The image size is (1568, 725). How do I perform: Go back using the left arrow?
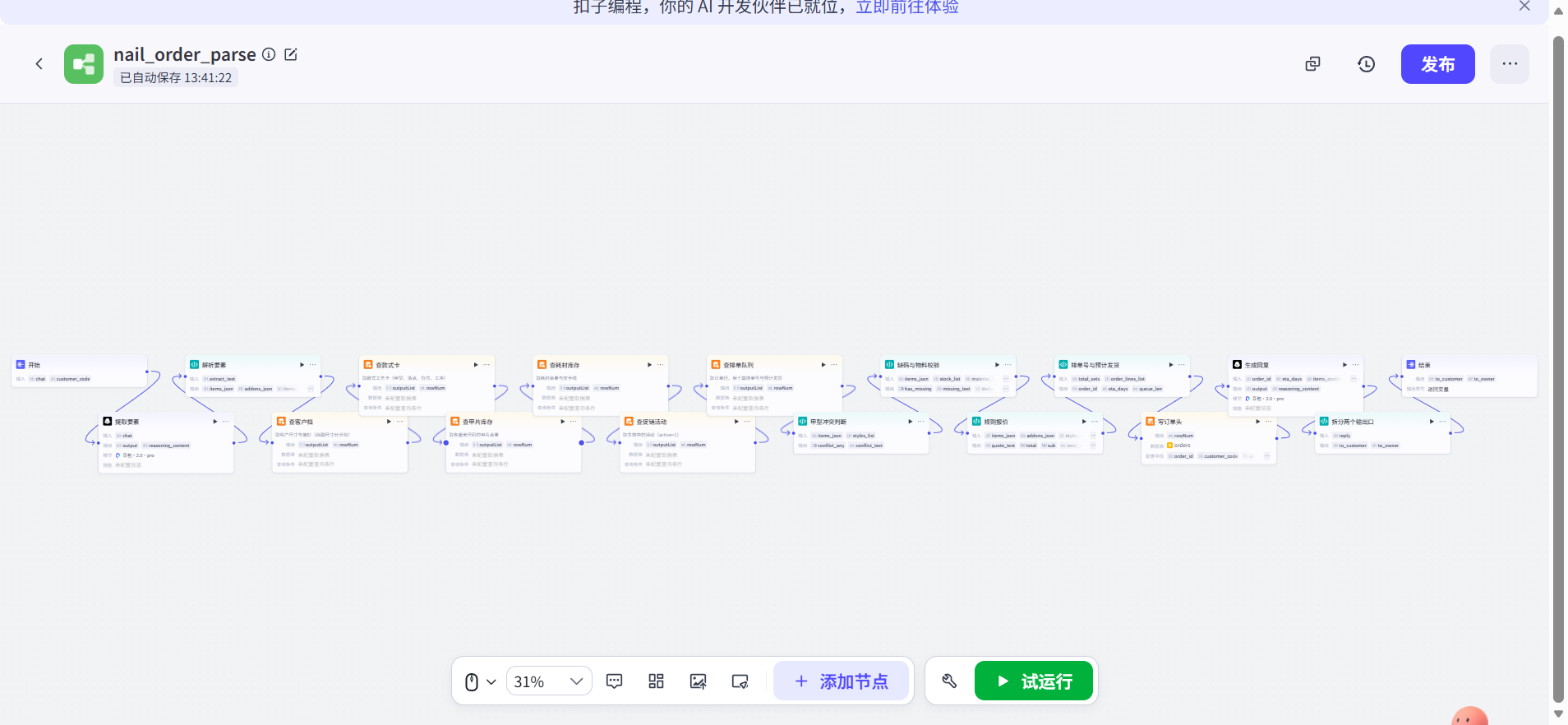(39, 64)
